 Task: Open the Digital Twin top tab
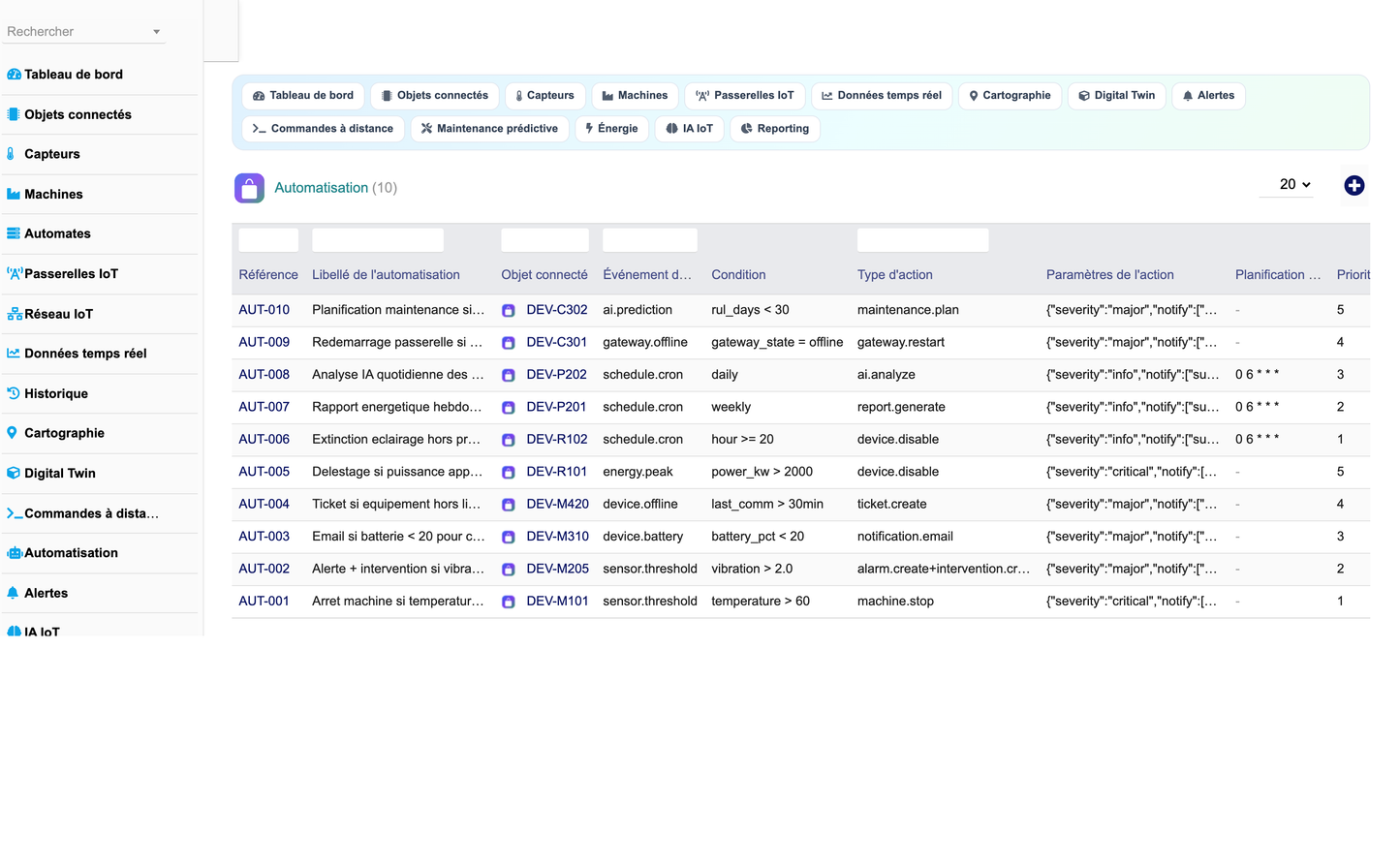(1116, 96)
